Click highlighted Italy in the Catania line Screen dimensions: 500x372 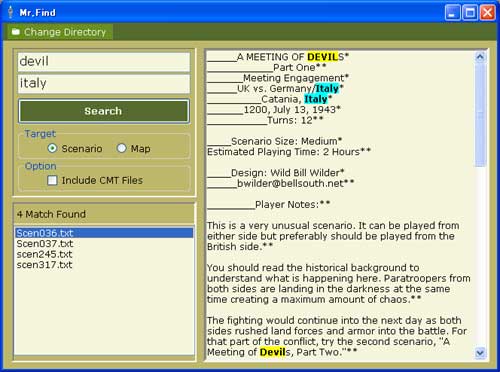(316, 99)
